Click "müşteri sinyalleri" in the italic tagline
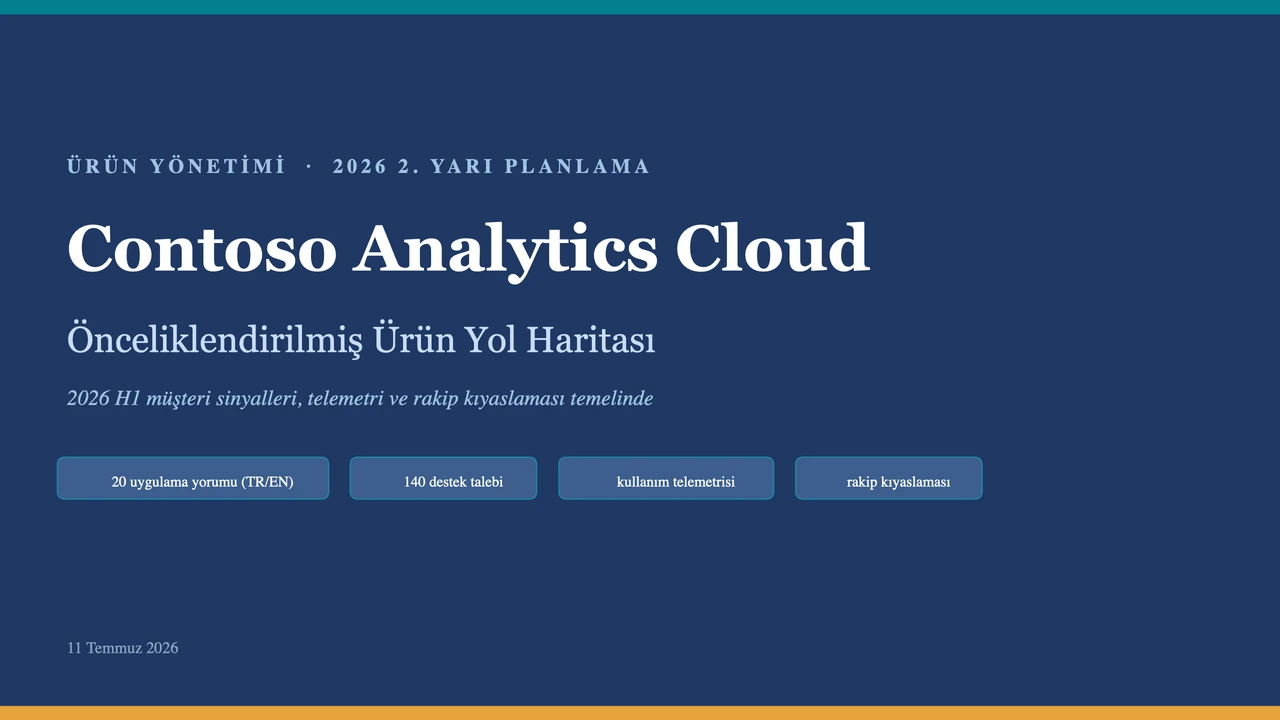This screenshot has height=720, width=1280. click(x=224, y=399)
